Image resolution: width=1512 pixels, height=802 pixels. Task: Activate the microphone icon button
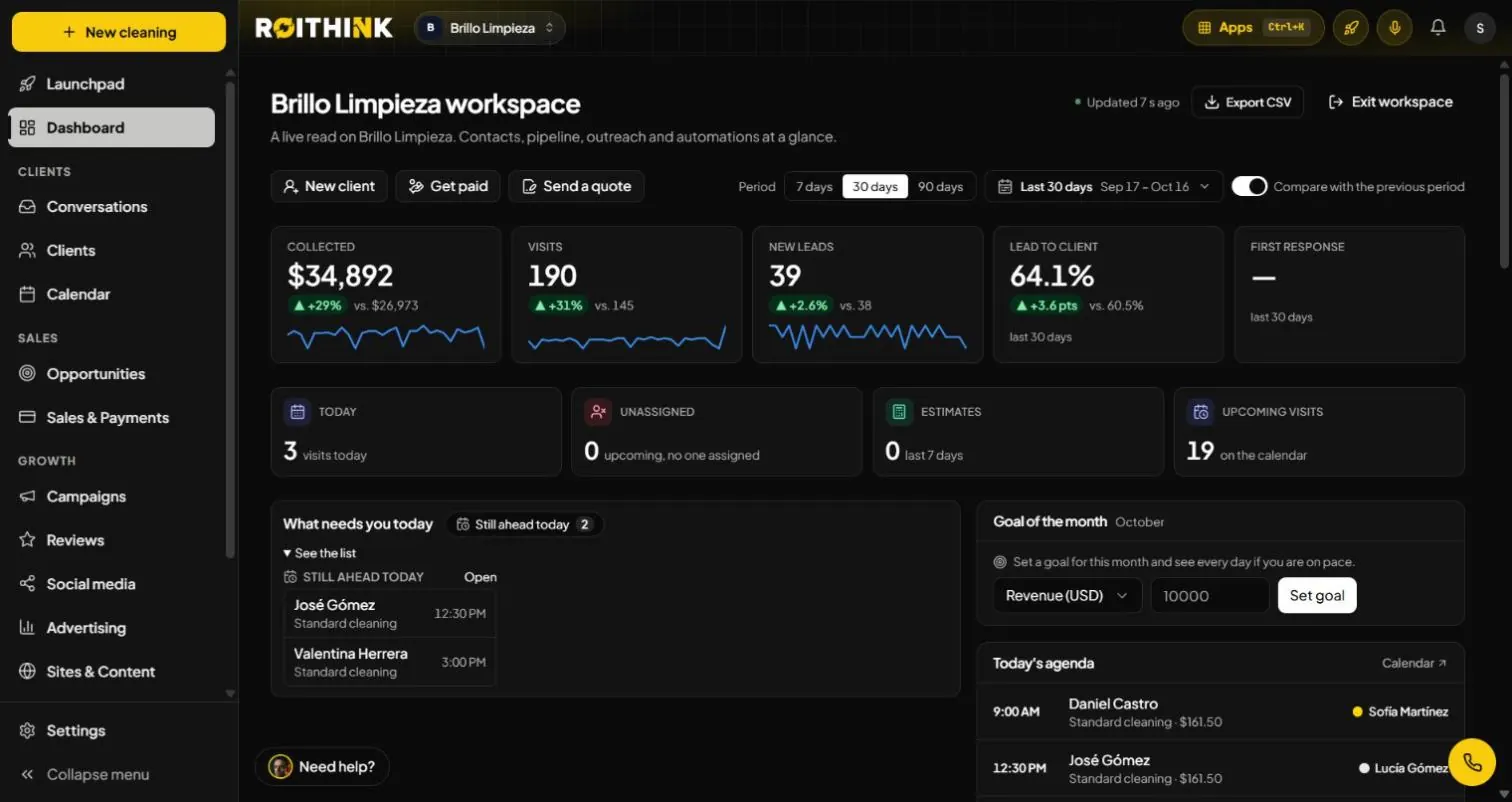click(x=1394, y=28)
